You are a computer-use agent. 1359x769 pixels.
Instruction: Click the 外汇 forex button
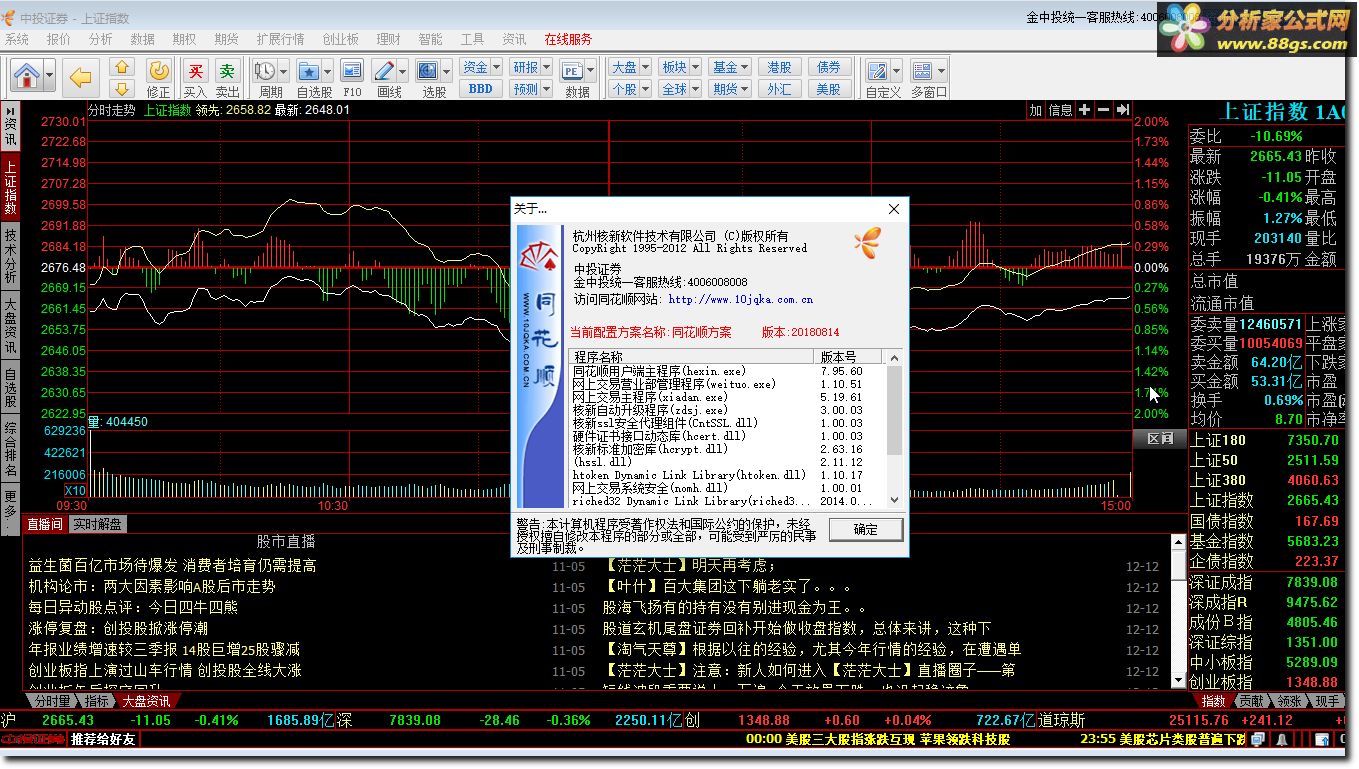[x=780, y=89]
